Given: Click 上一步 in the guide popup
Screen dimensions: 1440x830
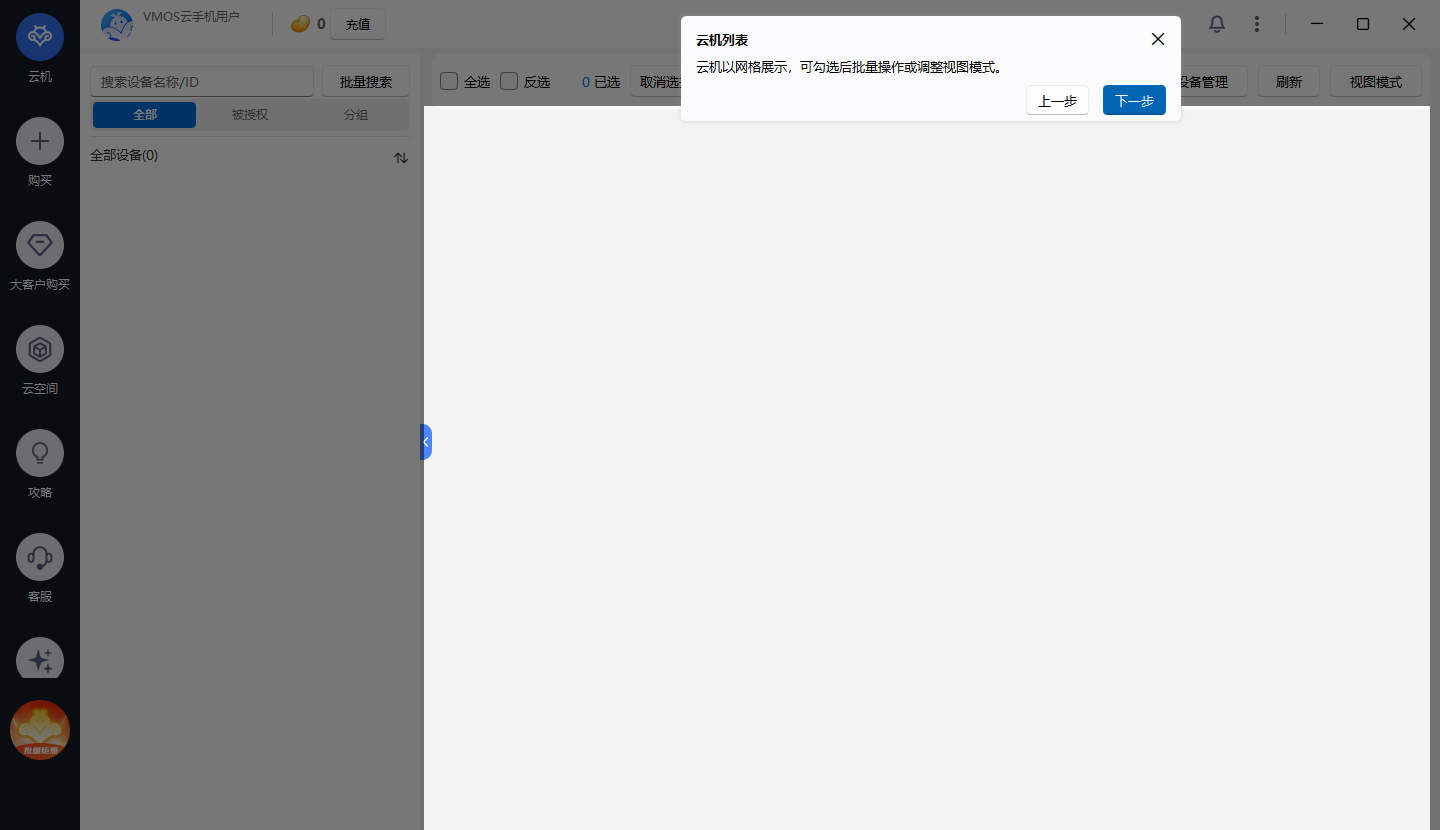Looking at the screenshot, I should point(1057,100).
